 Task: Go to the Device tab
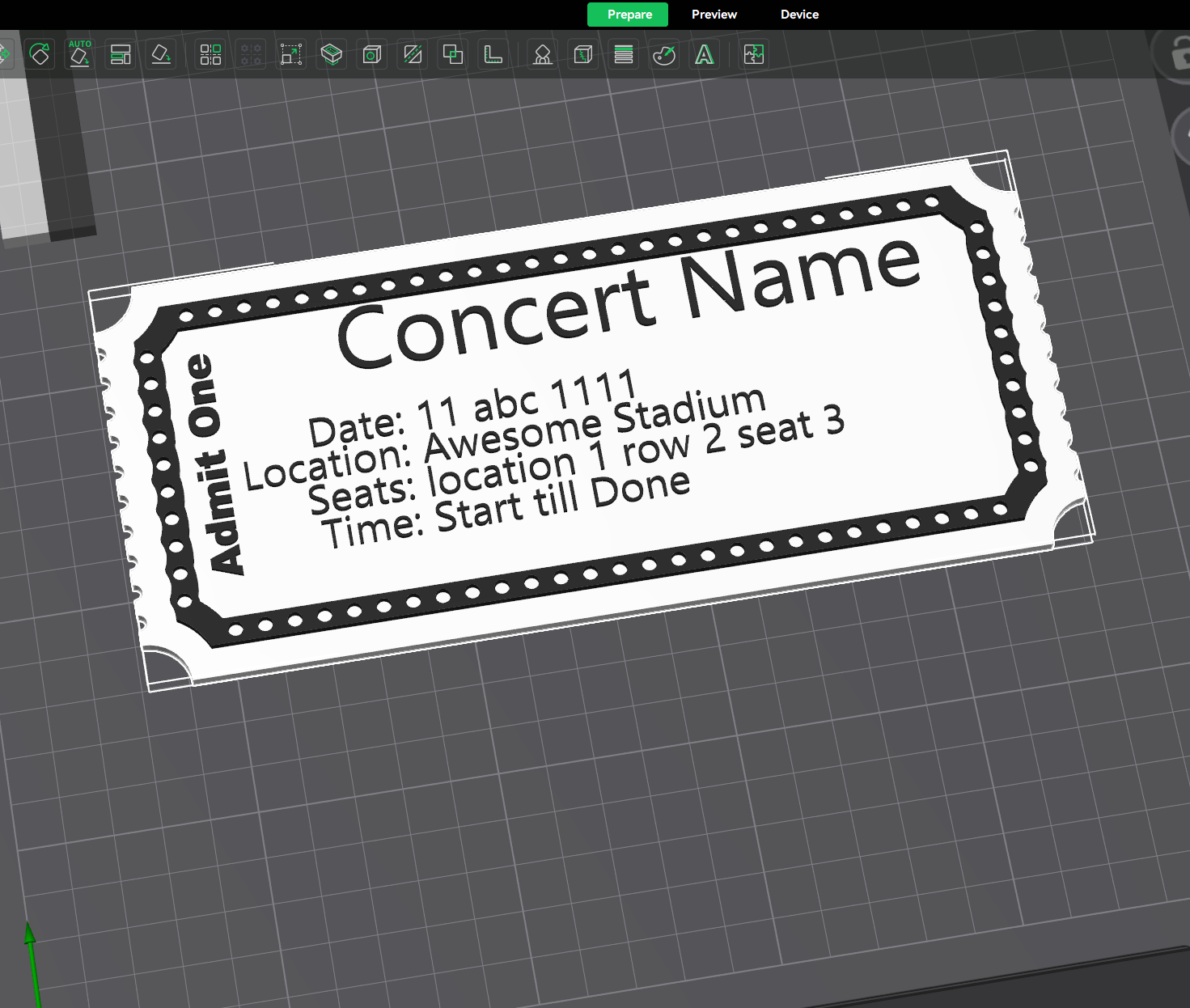pyautogui.click(x=799, y=15)
